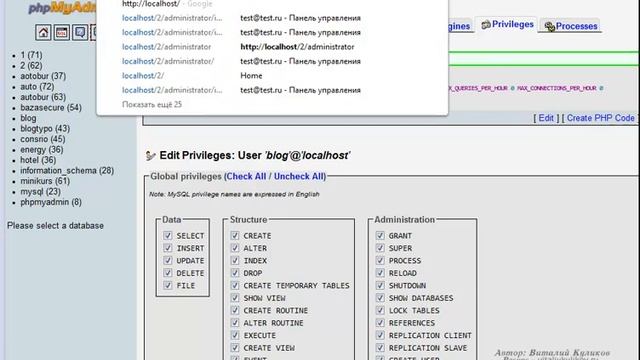
Task: Open the minikurs (61) database
Action: click(x=45, y=181)
